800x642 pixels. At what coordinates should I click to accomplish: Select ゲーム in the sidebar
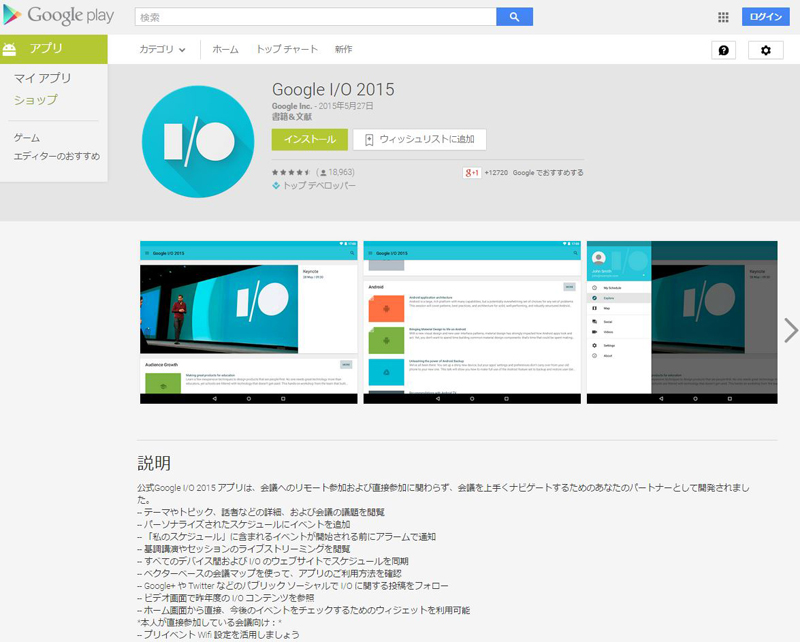pyautogui.click(x=27, y=138)
